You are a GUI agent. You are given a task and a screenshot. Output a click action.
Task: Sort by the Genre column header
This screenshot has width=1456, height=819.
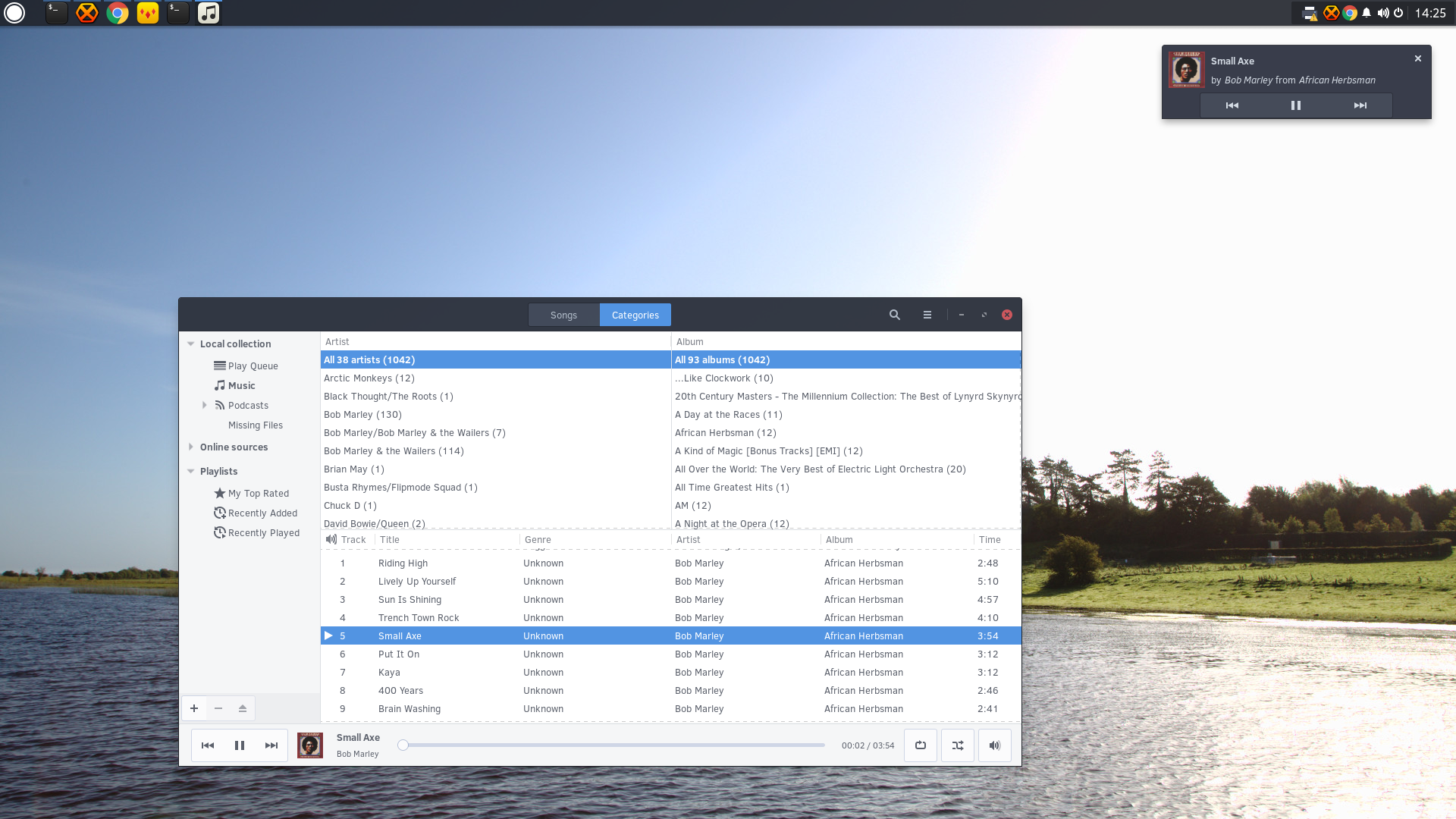[596, 539]
